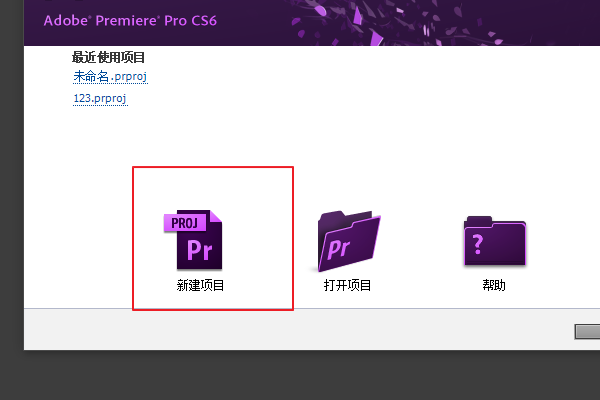
Task: Click the partially visible button in the footer
Action: tap(587, 332)
